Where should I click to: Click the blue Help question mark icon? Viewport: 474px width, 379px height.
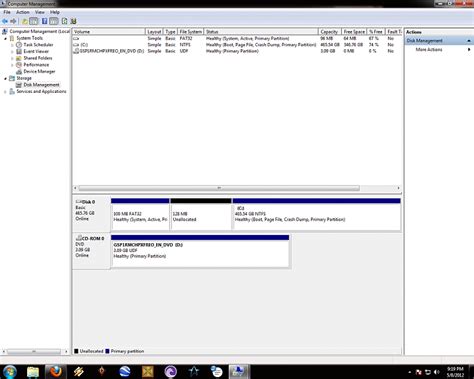point(44,21)
